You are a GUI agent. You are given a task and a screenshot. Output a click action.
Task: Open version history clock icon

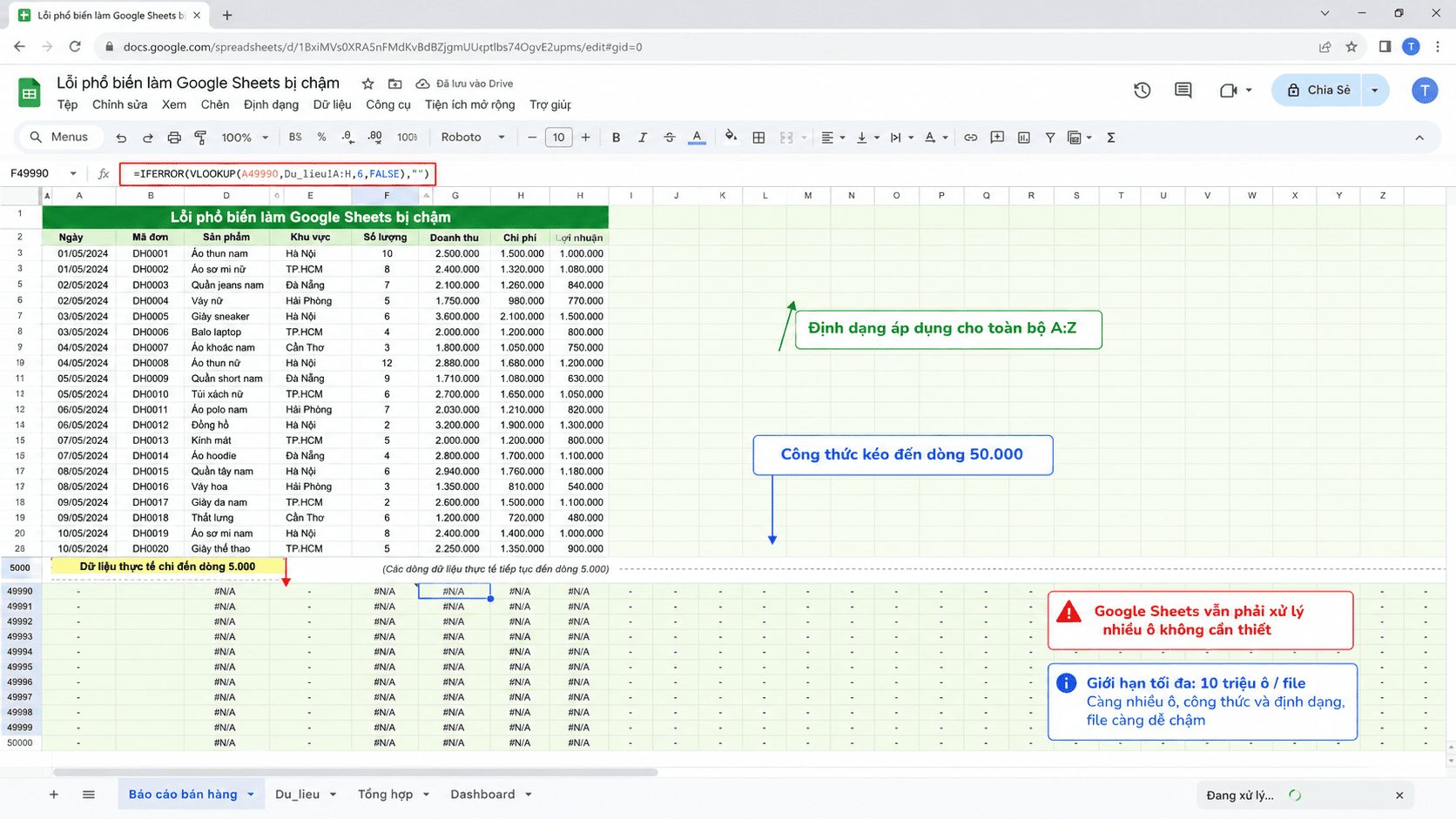pyautogui.click(x=1143, y=90)
